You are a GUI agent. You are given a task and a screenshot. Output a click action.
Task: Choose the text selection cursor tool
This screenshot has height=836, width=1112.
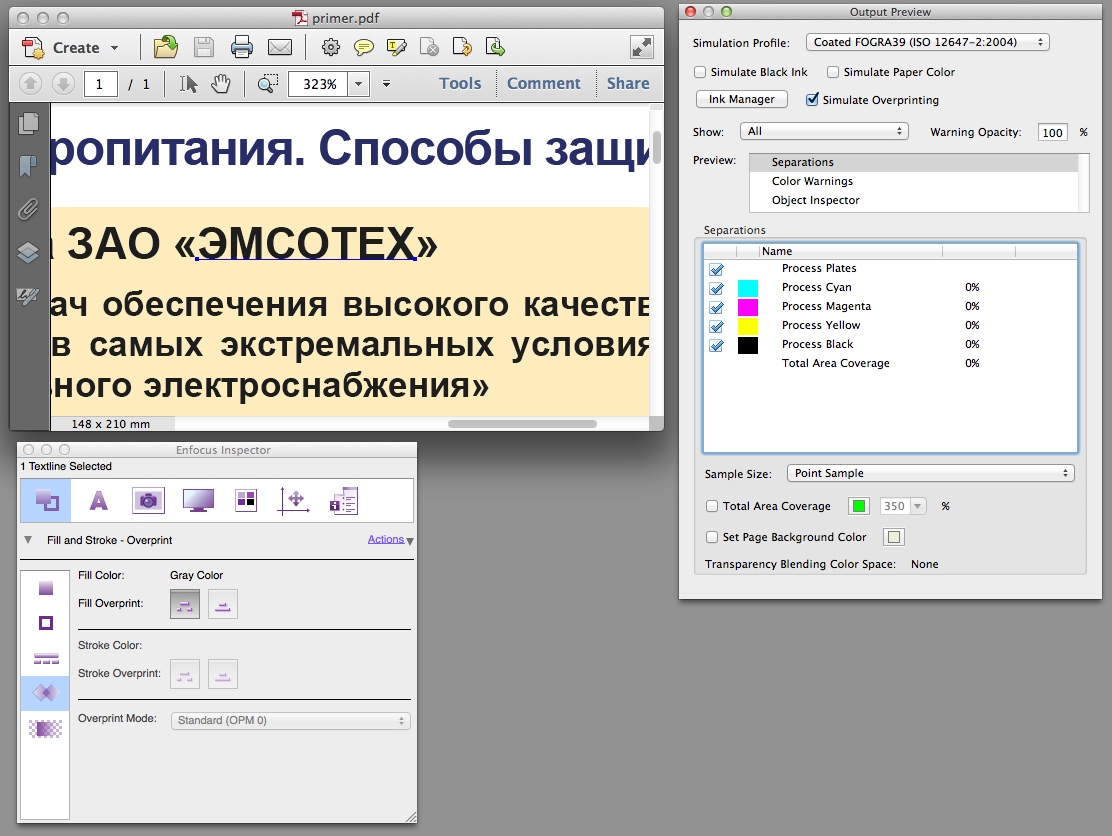click(188, 84)
